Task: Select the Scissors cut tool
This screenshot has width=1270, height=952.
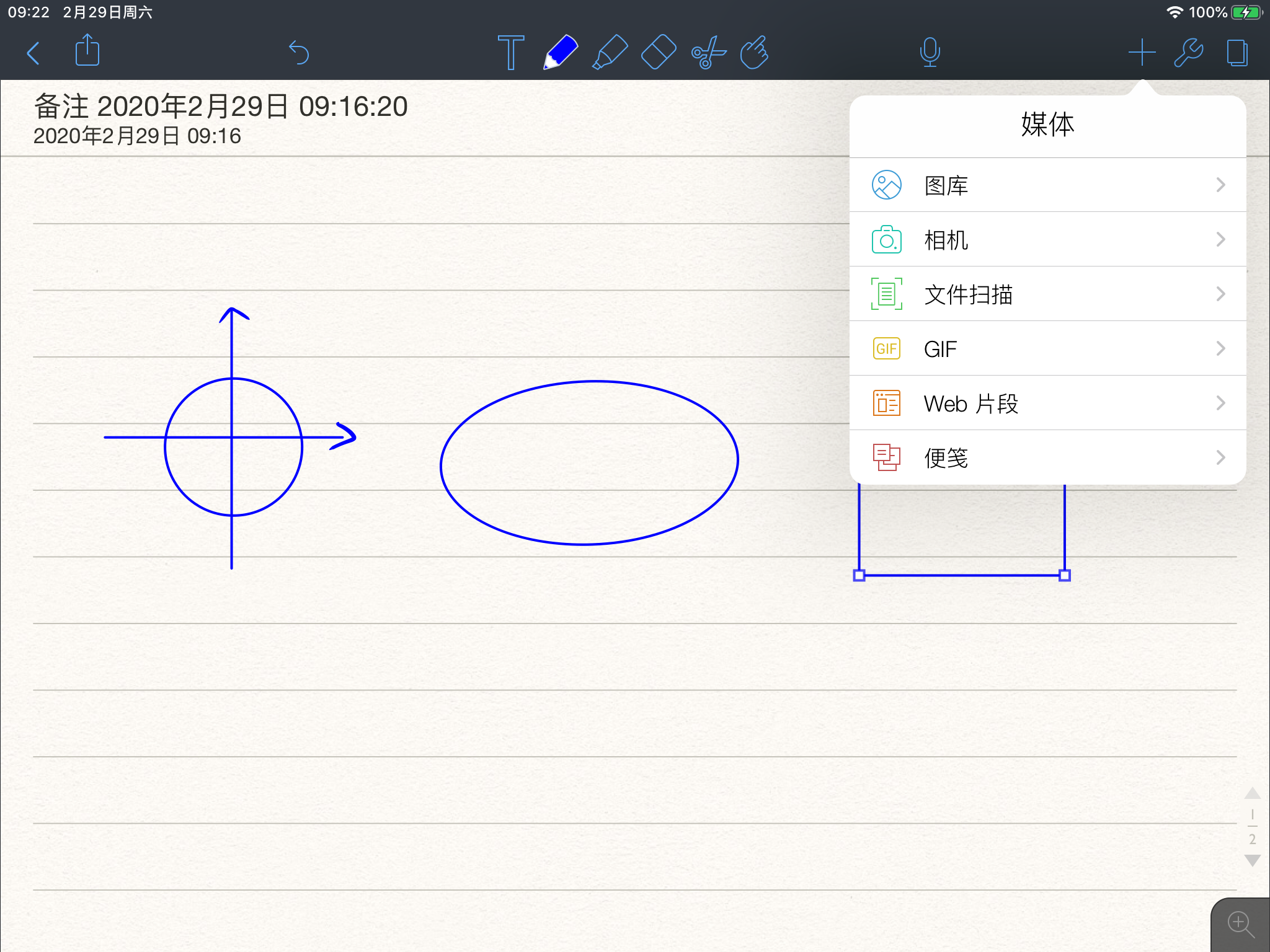Action: [x=708, y=53]
